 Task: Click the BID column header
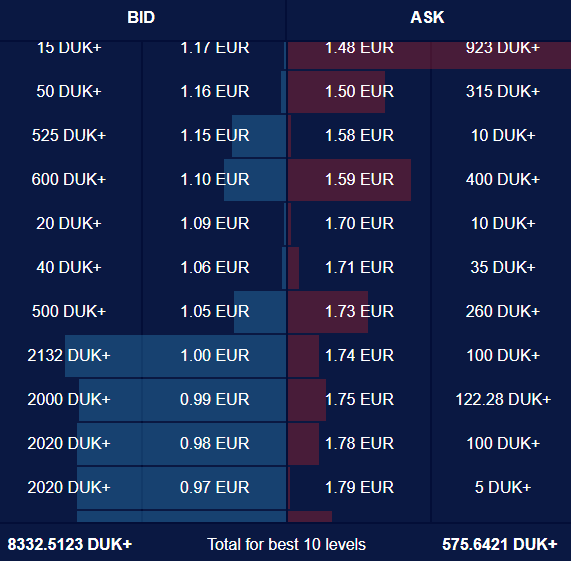(141, 17)
